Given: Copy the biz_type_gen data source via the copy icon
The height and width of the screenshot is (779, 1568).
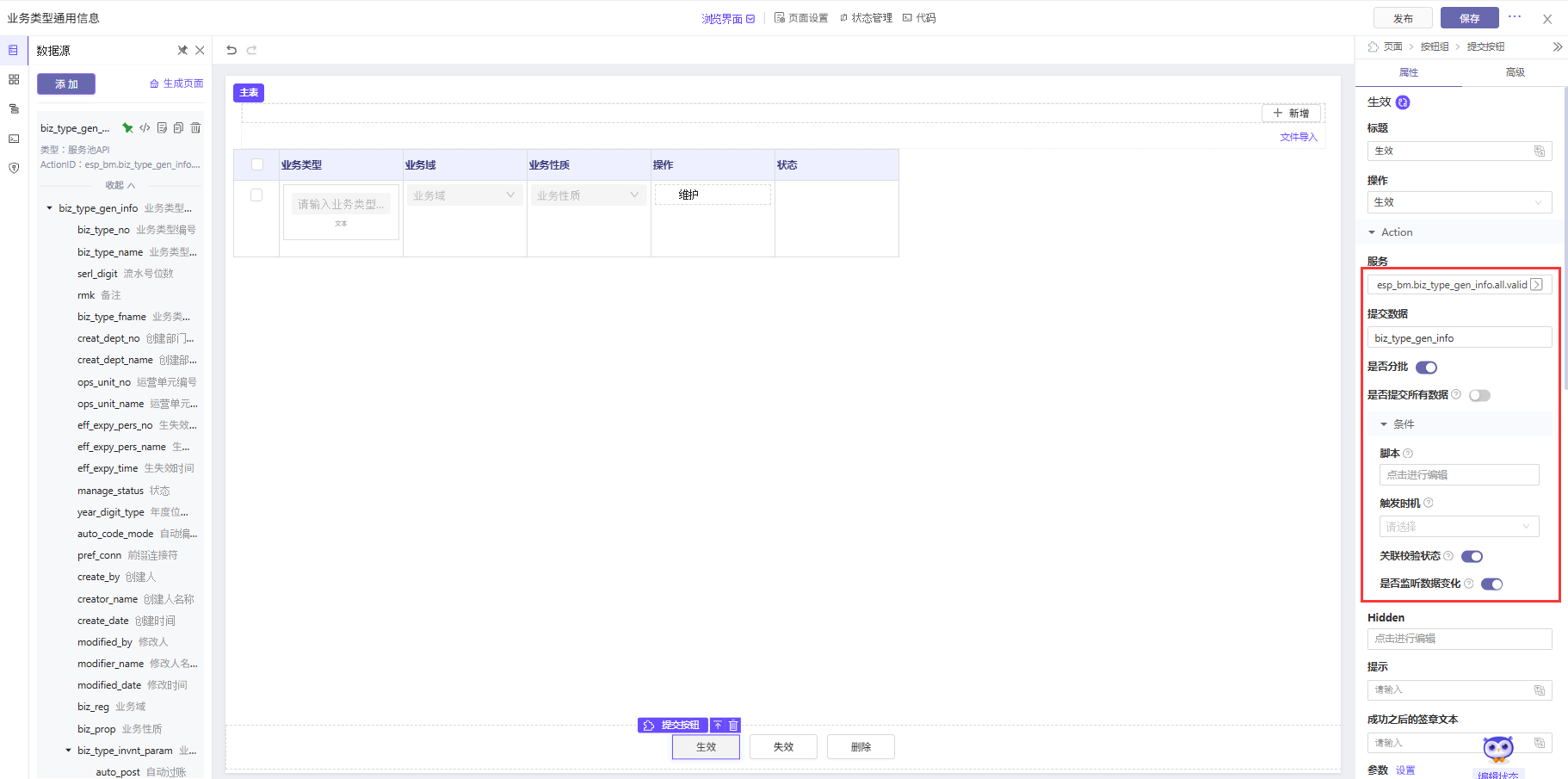Looking at the screenshot, I should pyautogui.click(x=178, y=128).
